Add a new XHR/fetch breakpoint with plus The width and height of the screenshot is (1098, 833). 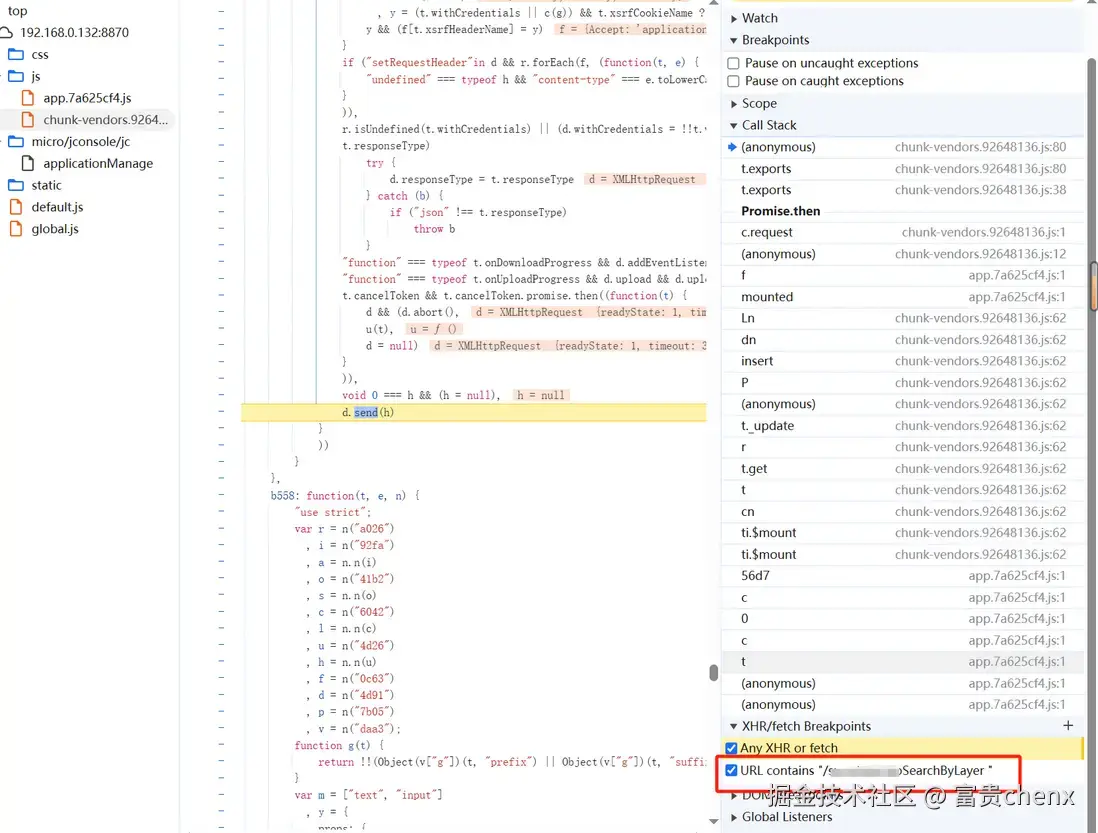[1068, 726]
